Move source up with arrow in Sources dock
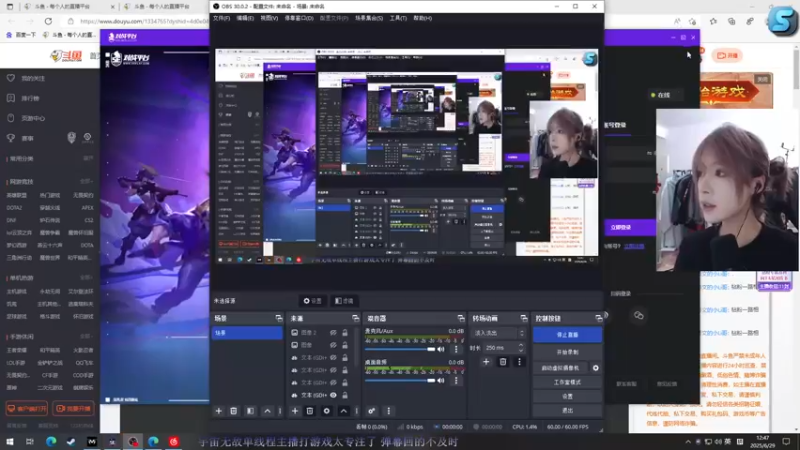800x450 pixels. (x=344, y=411)
